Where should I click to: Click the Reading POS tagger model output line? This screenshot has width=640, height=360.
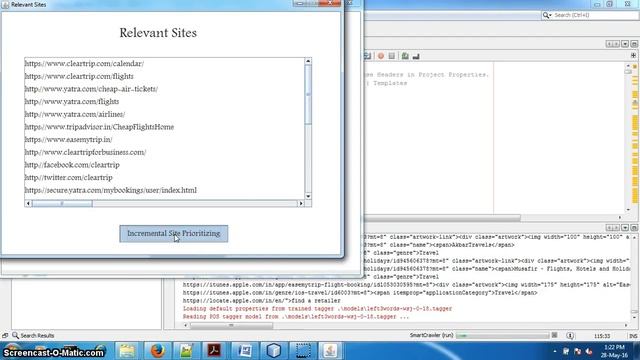(296, 317)
